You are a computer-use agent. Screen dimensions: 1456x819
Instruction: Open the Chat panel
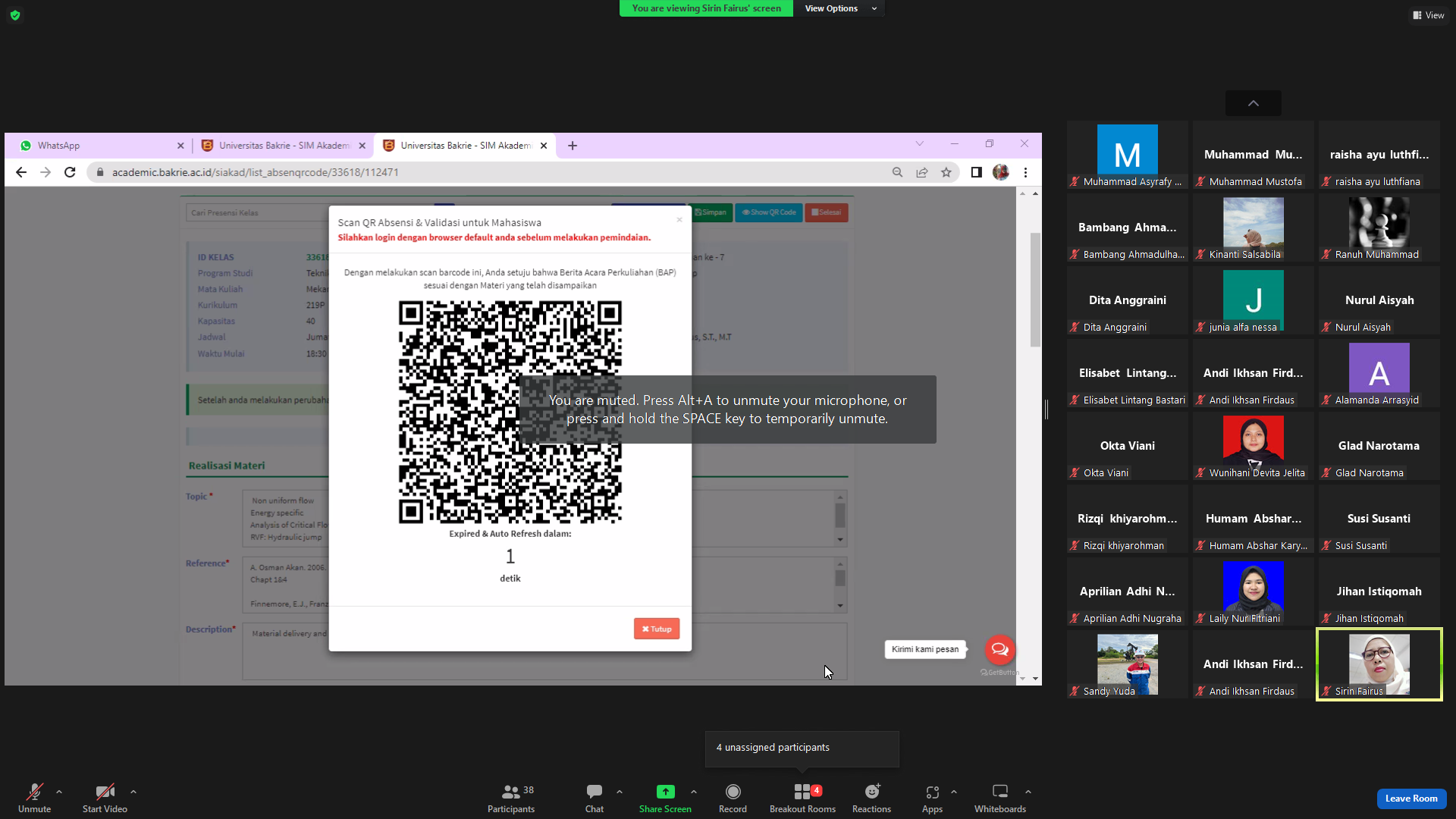[595, 798]
